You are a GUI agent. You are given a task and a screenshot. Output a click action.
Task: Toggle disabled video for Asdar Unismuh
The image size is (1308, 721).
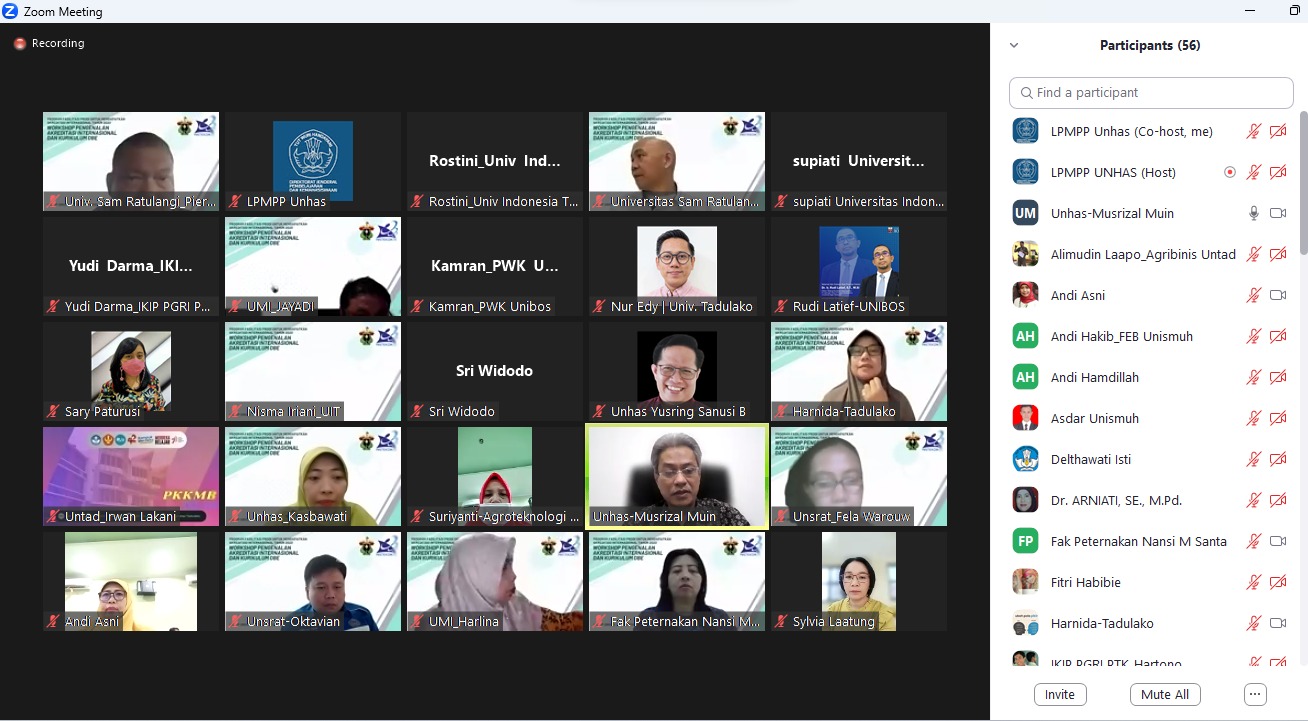click(x=1277, y=418)
